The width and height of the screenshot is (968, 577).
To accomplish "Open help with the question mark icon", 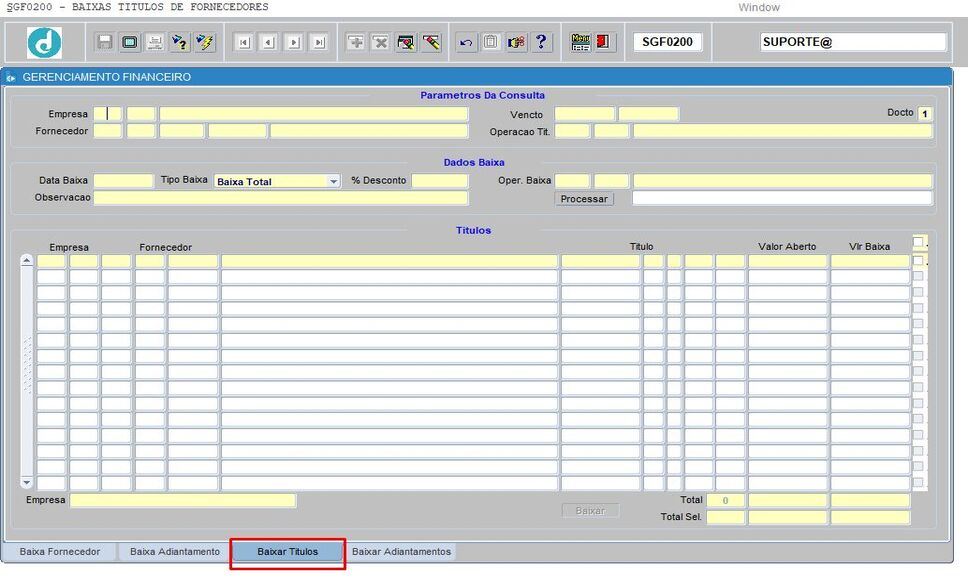I will [541, 42].
